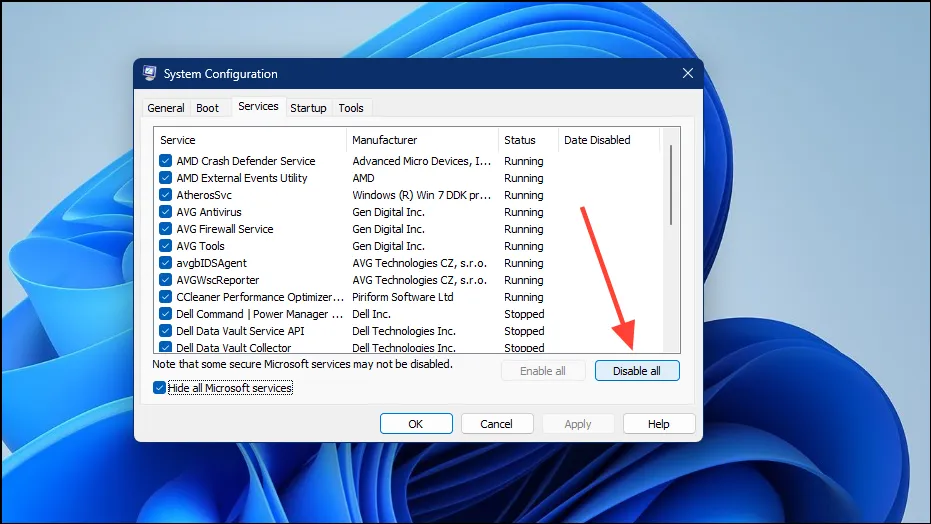The height and width of the screenshot is (524, 931).
Task: Click Stopped status for Dell Data Vault Service API
Action: pos(524,331)
